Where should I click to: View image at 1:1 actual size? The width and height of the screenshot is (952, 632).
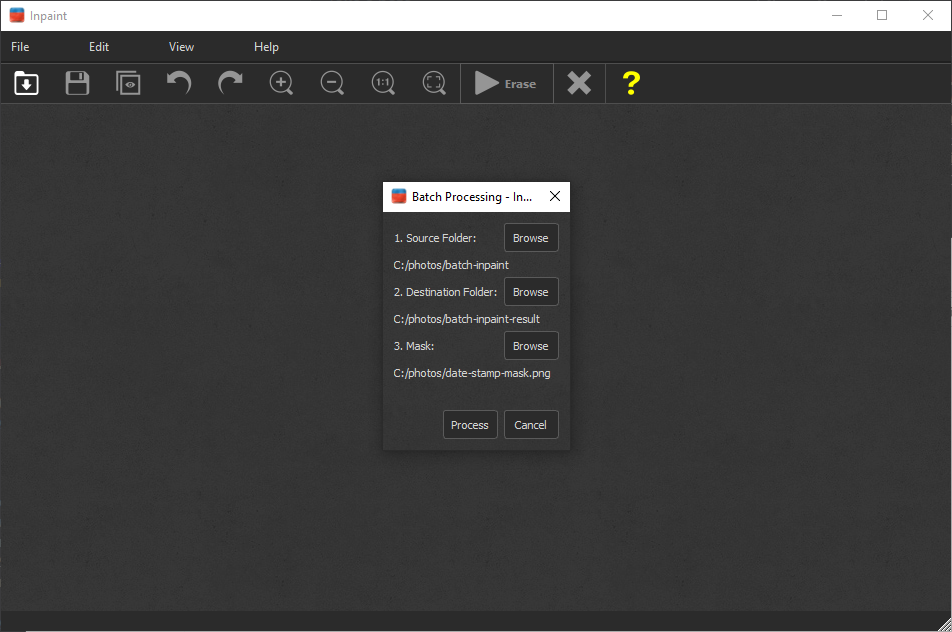point(383,83)
